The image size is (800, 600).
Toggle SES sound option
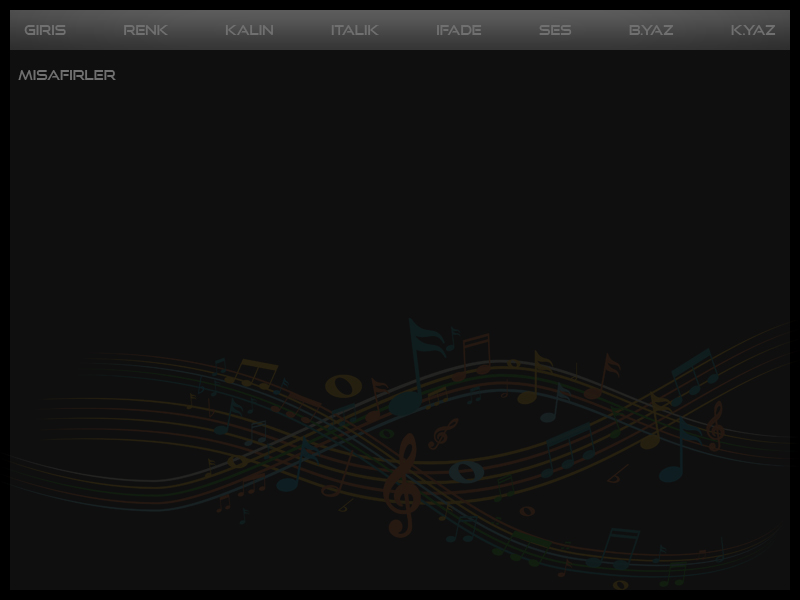pos(555,30)
